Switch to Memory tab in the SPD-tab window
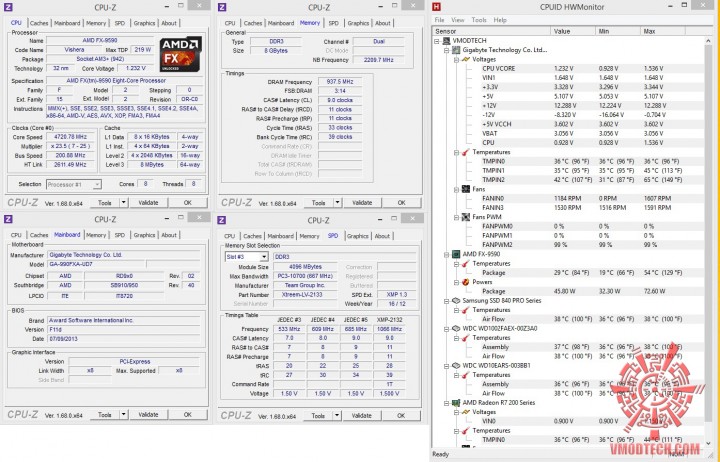720x462 pixels. [309, 236]
